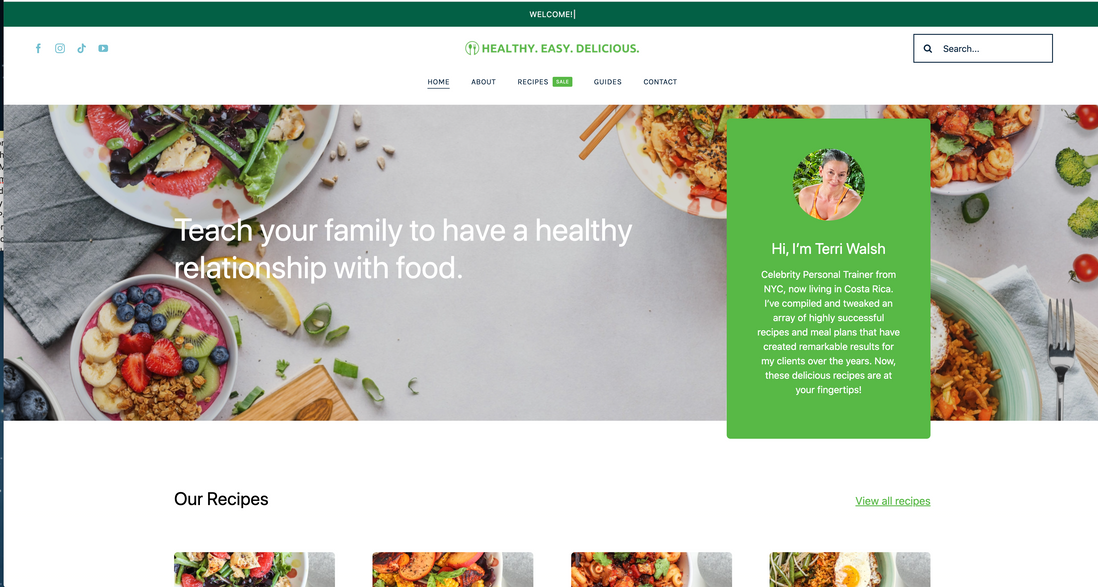Viewport: 1098px width, 587px height.
Task: Open the YouTube social icon
Action: click(x=103, y=48)
